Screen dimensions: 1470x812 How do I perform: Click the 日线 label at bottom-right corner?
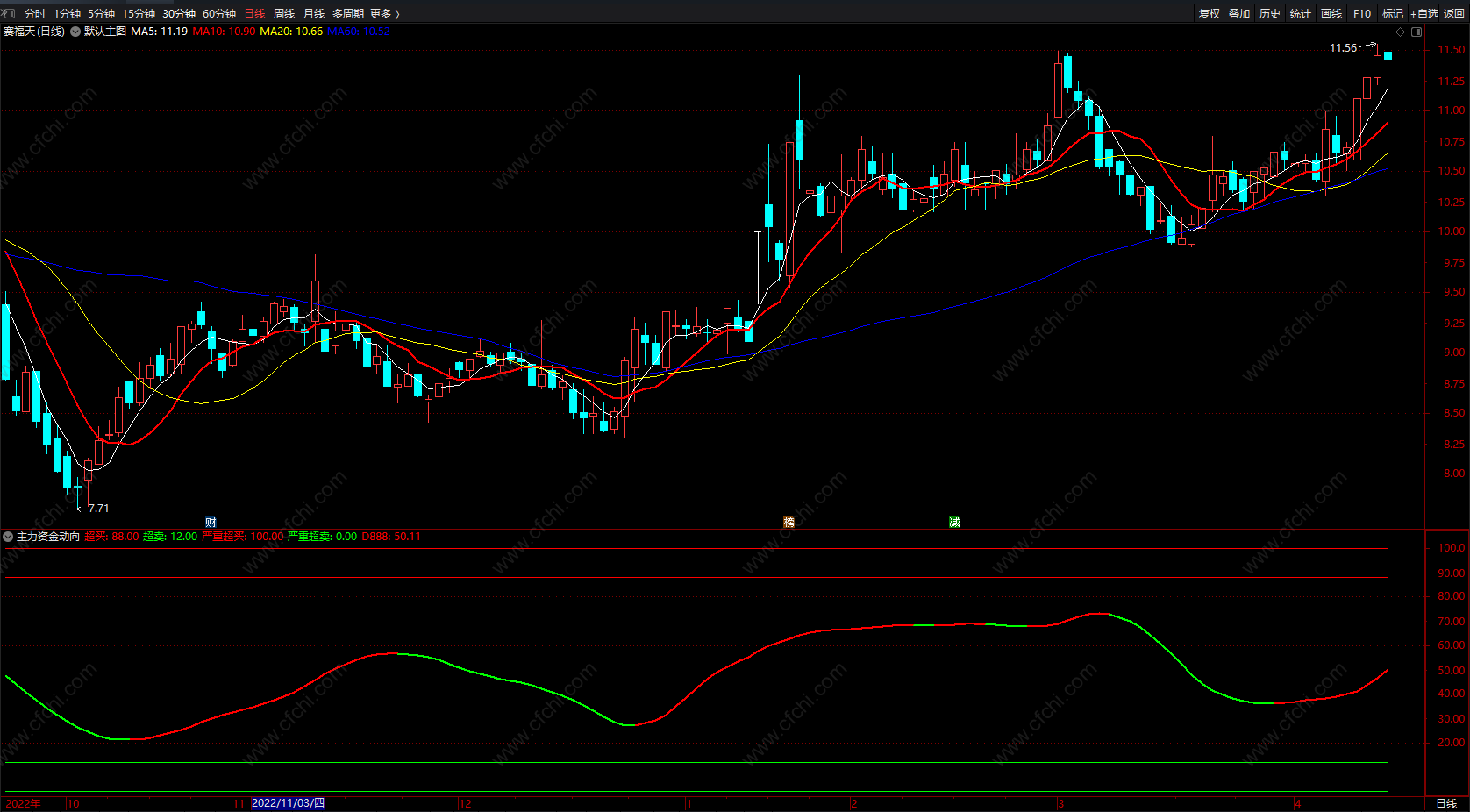(1446, 804)
